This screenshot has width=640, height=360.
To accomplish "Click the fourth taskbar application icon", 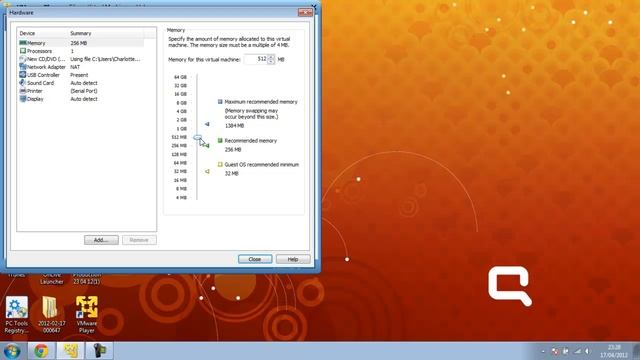I will [99, 351].
